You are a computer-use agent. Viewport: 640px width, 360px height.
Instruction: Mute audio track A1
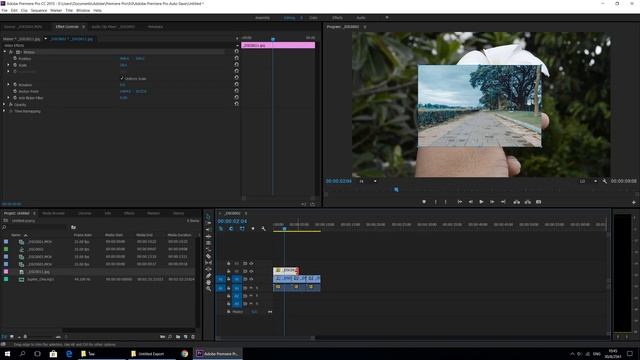(x=251, y=288)
